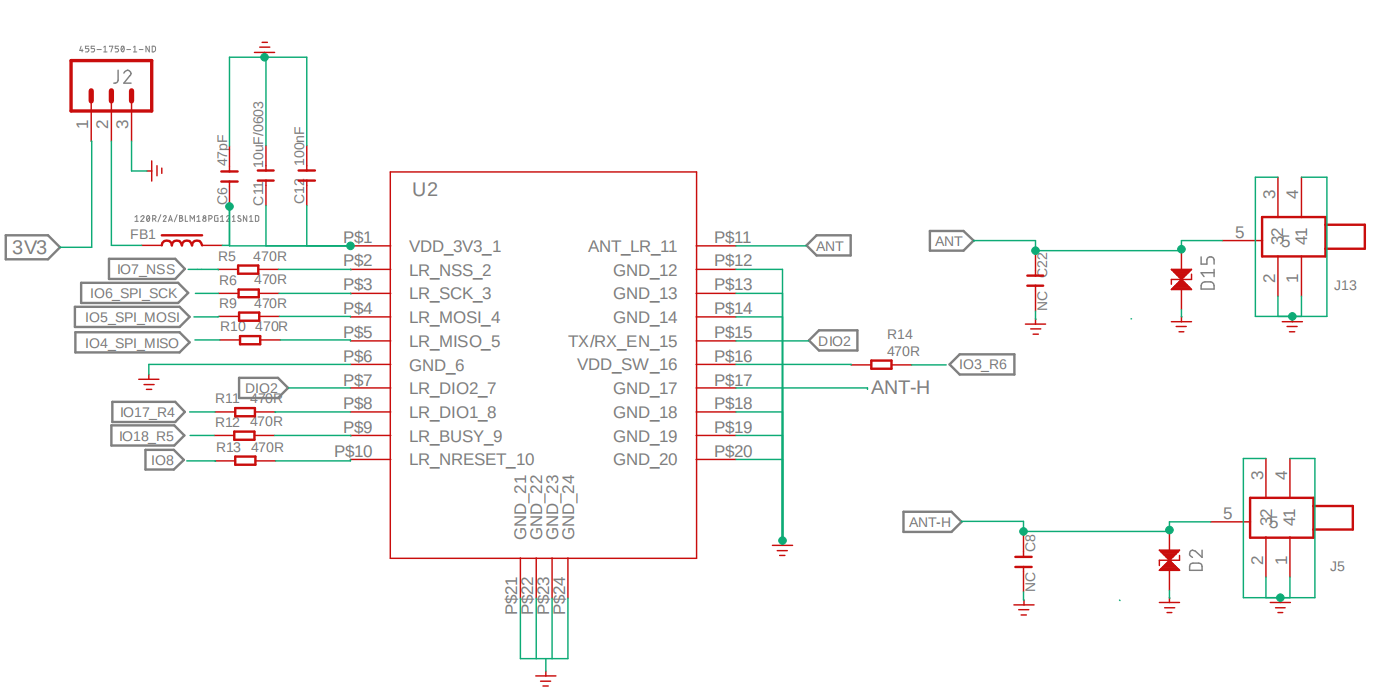Click the TX/RX_EN_15 pin name
The height and width of the screenshot is (698, 1395).
click(x=623, y=341)
